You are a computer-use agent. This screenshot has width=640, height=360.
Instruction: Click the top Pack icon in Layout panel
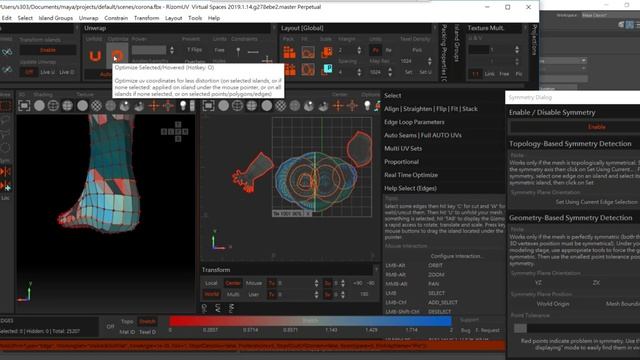289,52
